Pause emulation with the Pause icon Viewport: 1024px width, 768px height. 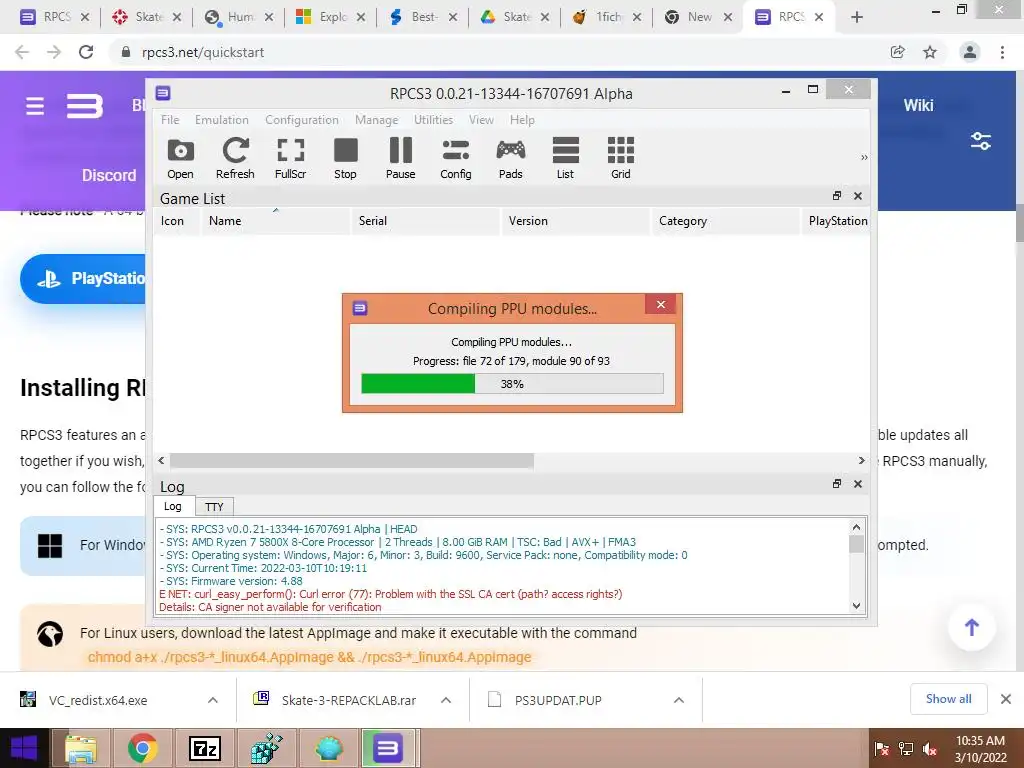(x=400, y=159)
